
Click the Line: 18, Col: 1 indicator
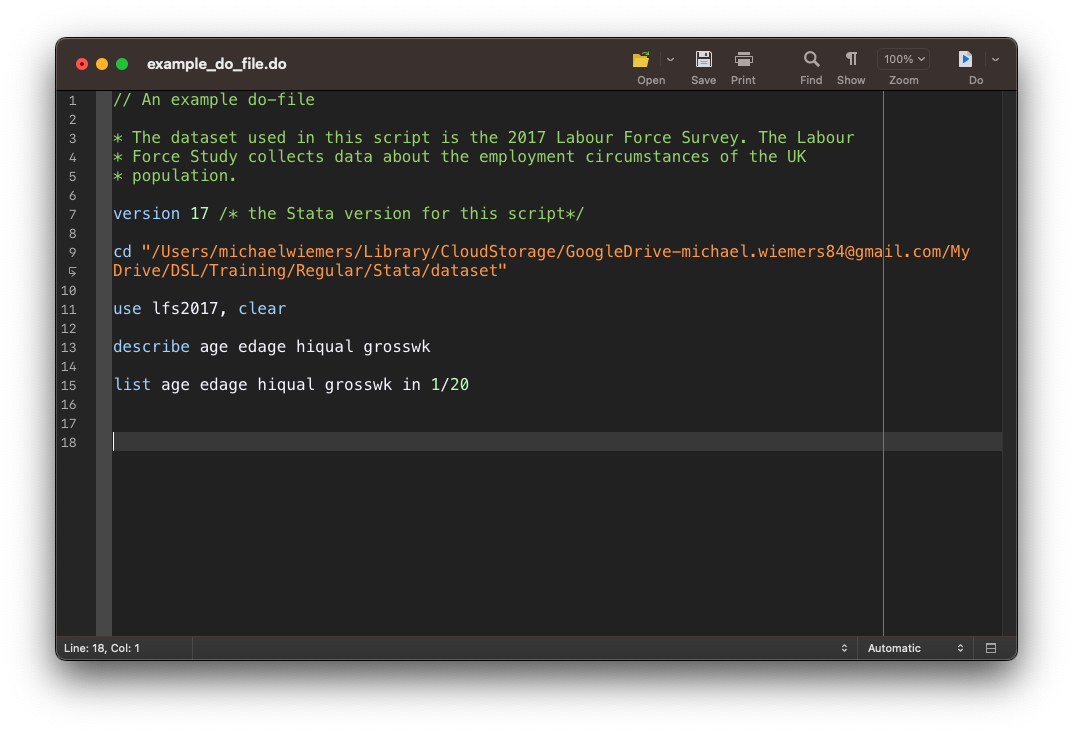pyautogui.click(x=102, y=648)
